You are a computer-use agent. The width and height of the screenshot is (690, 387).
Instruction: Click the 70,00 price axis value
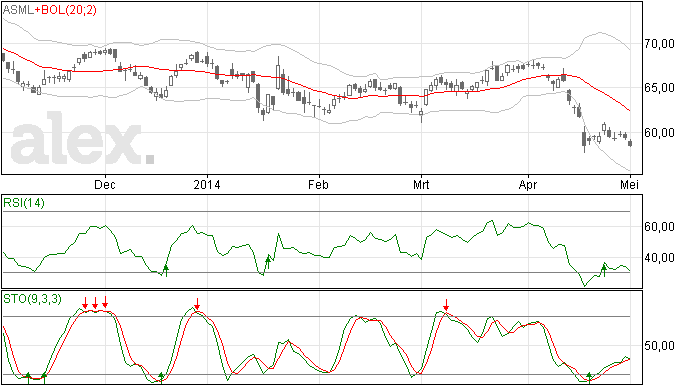[x=659, y=44]
